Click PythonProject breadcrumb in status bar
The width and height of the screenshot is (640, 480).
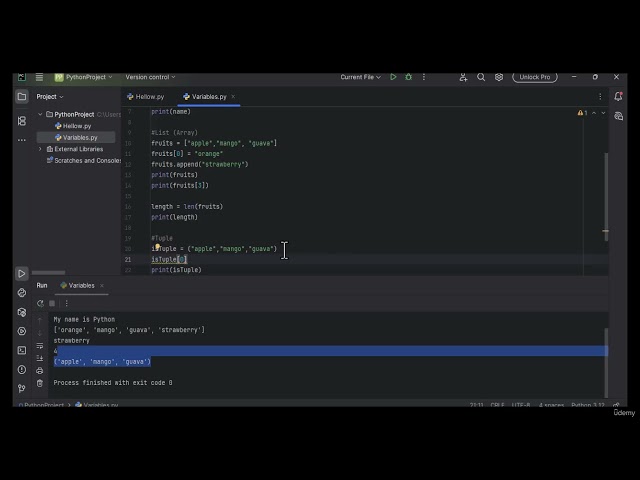click(x=41, y=404)
